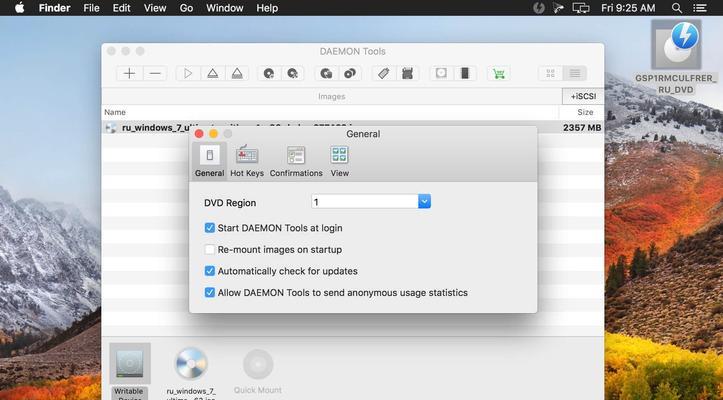Viewport: 723px width, 400px height.
Task: Open the Window menu
Action: pyautogui.click(x=225, y=8)
